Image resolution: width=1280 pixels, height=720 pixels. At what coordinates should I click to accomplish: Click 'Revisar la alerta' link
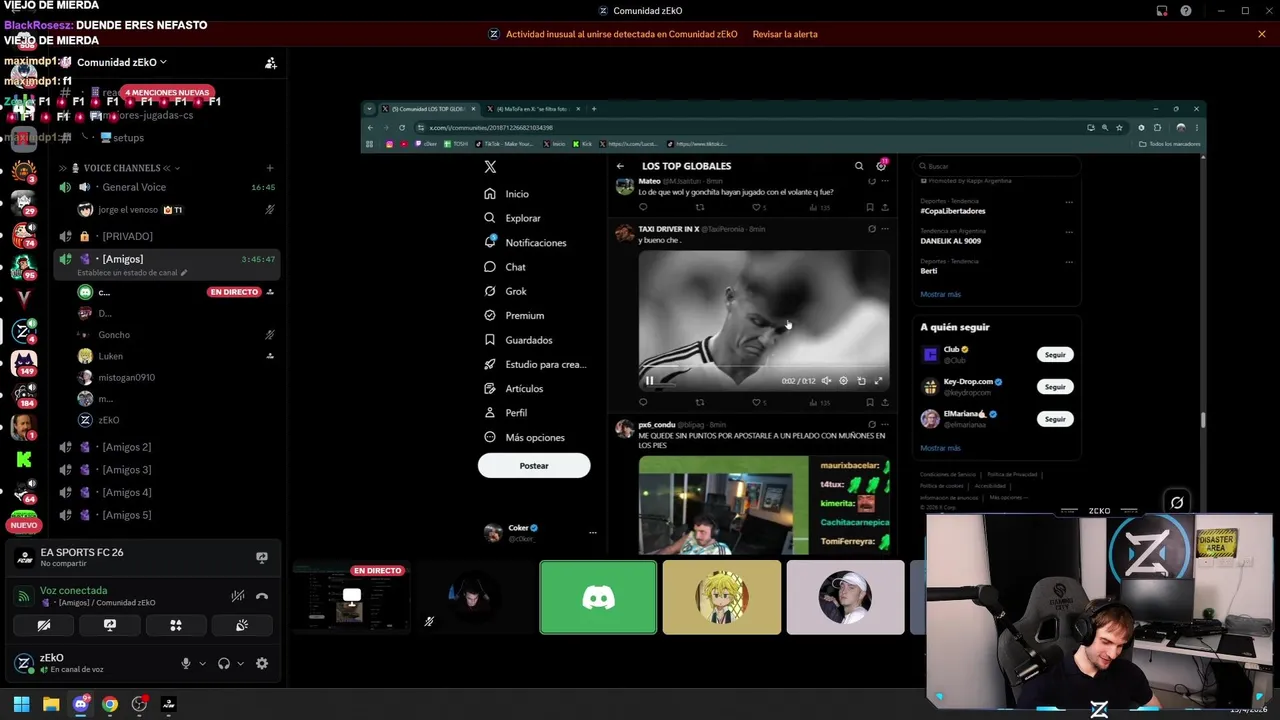point(785,34)
